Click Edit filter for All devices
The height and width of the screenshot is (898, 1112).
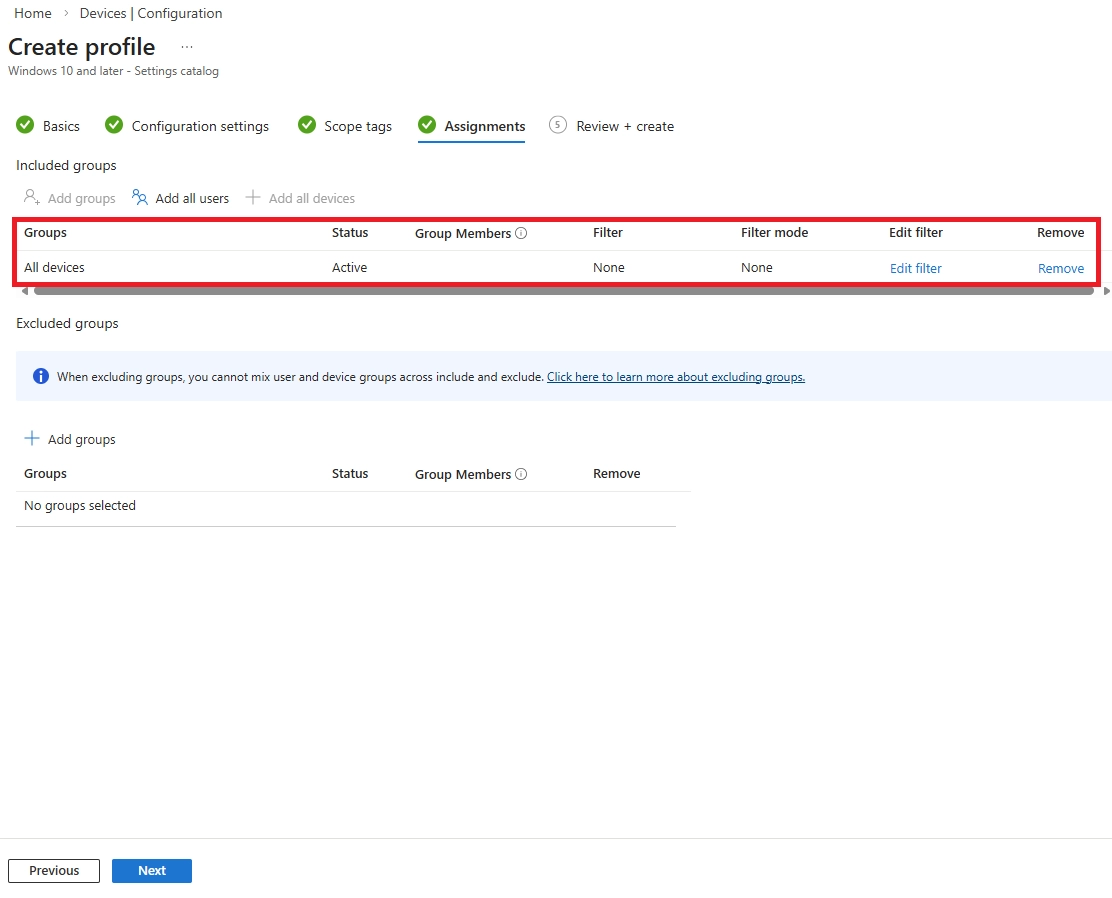point(915,268)
